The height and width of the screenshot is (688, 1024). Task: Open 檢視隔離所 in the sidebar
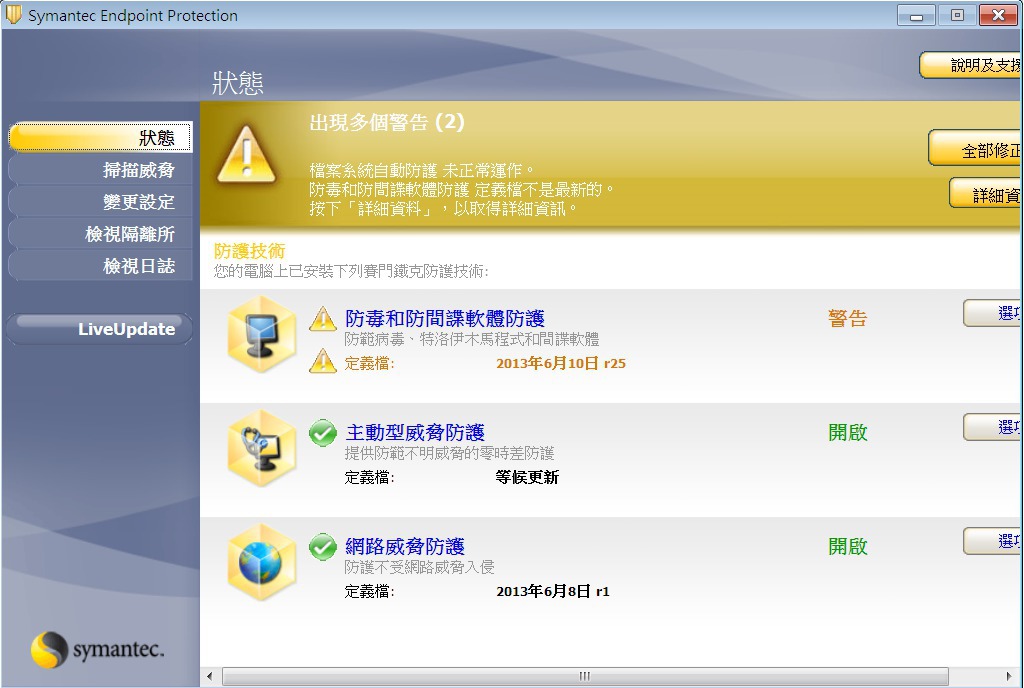point(101,234)
